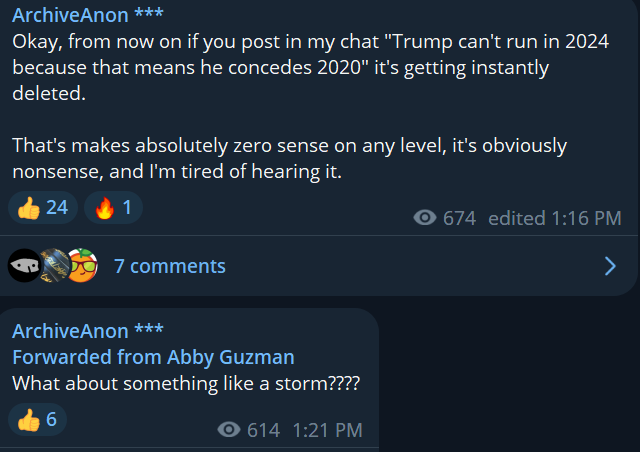The height and width of the screenshot is (452, 640).
Task: Open the 7 comments thread
Action: point(169,266)
